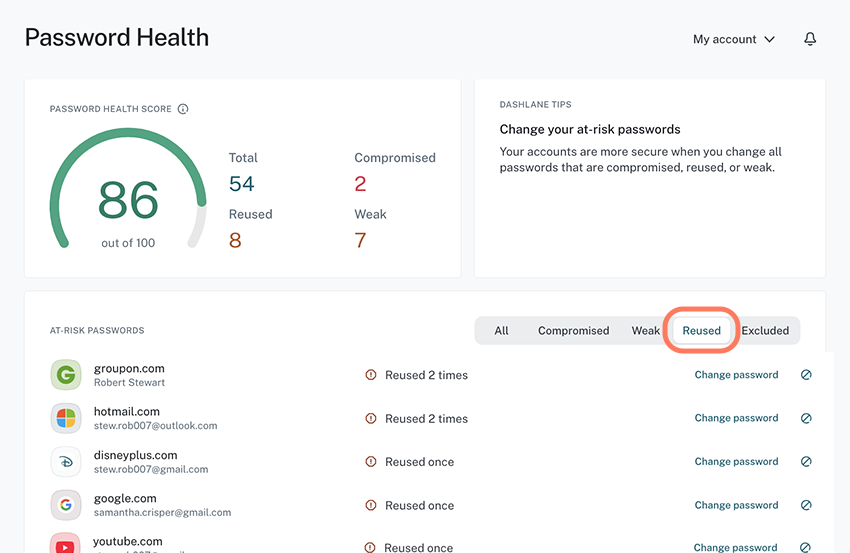The width and height of the screenshot is (850, 553).
Task: Show the All passwords tab
Action: [x=501, y=331]
